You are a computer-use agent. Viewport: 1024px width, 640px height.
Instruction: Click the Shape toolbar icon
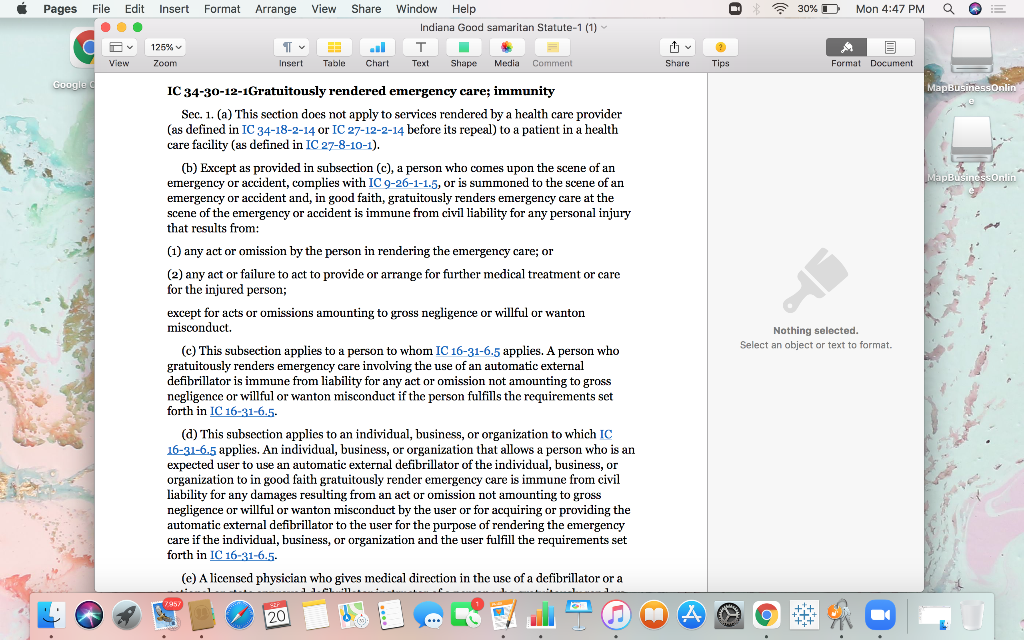point(464,47)
